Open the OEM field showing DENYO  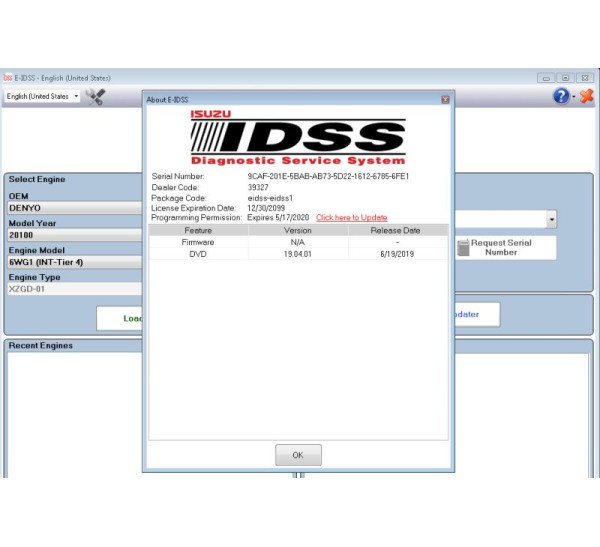coord(74,208)
